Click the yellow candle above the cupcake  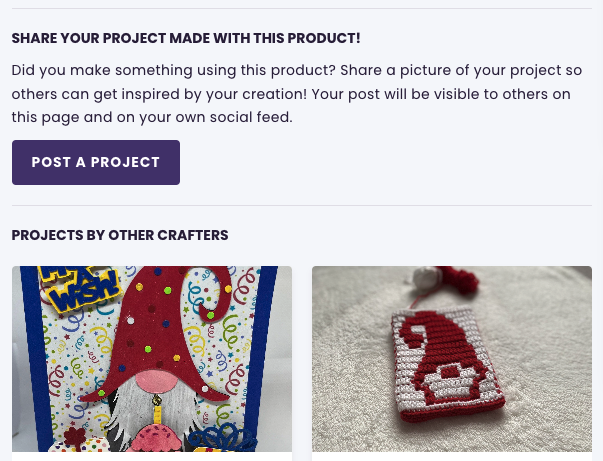(x=157, y=411)
